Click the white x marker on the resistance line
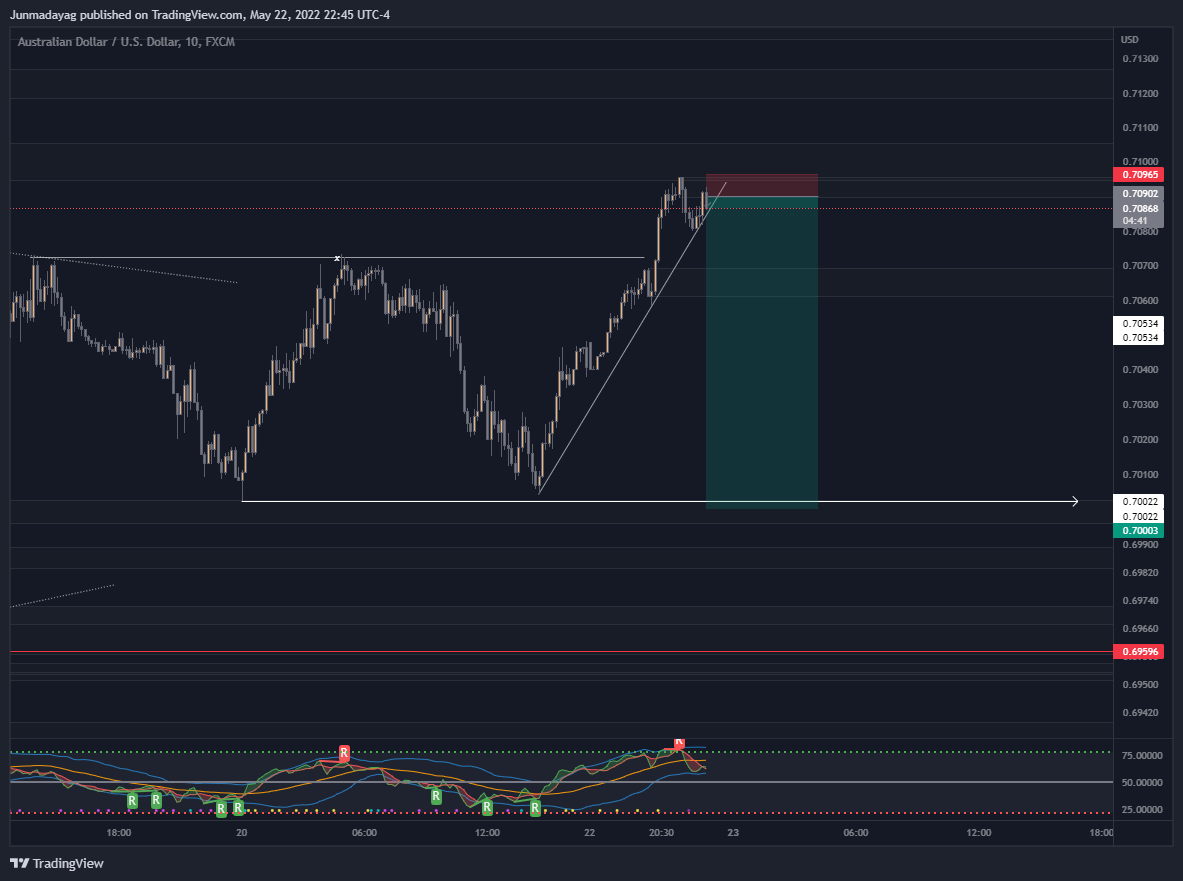Viewport: 1183px width, 881px height. tap(336, 259)
